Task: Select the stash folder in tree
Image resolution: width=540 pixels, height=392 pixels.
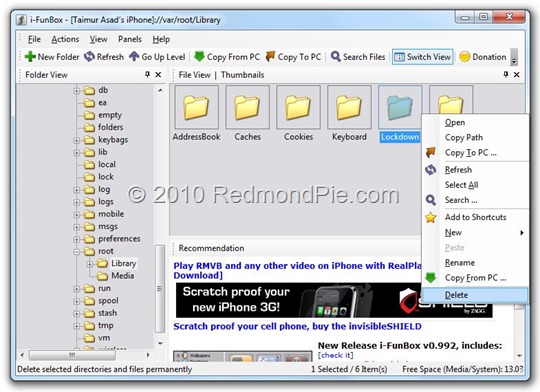Action: [x=107, y=313]
